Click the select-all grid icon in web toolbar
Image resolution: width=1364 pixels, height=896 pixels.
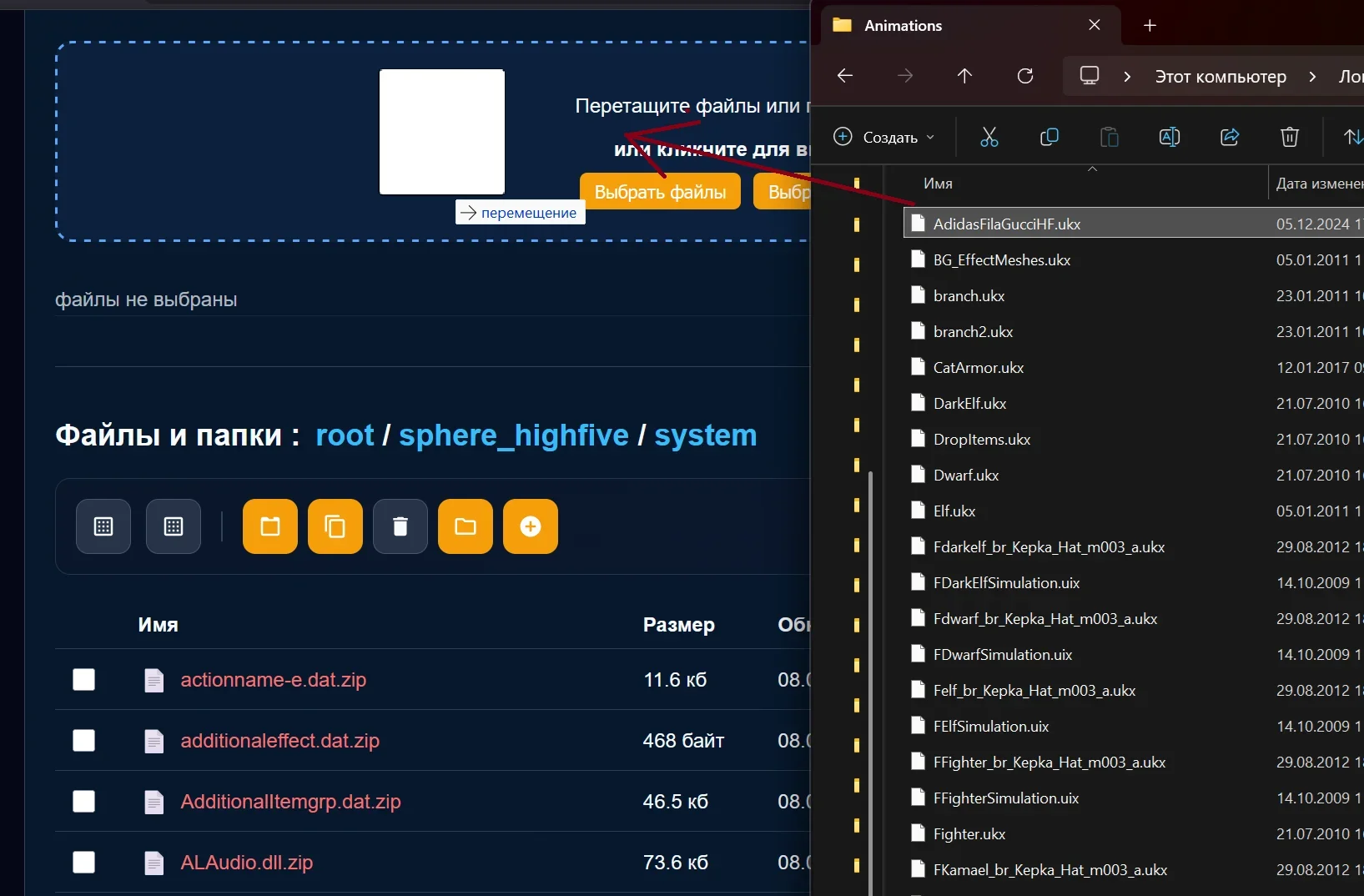point(103,526)
